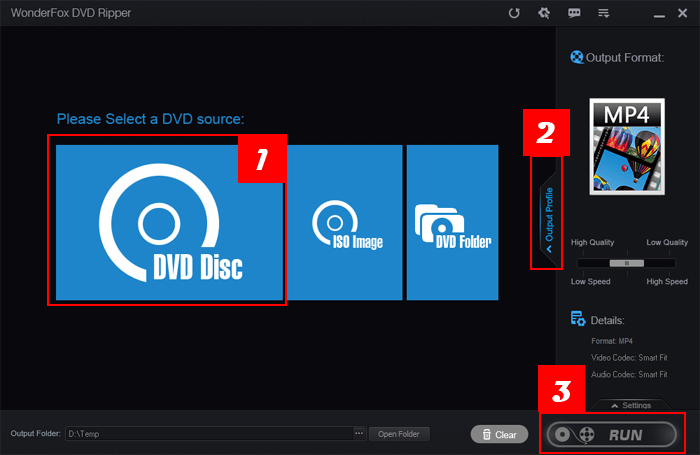Click the 'Low Speed' slider label
700x455 pixels.
[590, 281]
